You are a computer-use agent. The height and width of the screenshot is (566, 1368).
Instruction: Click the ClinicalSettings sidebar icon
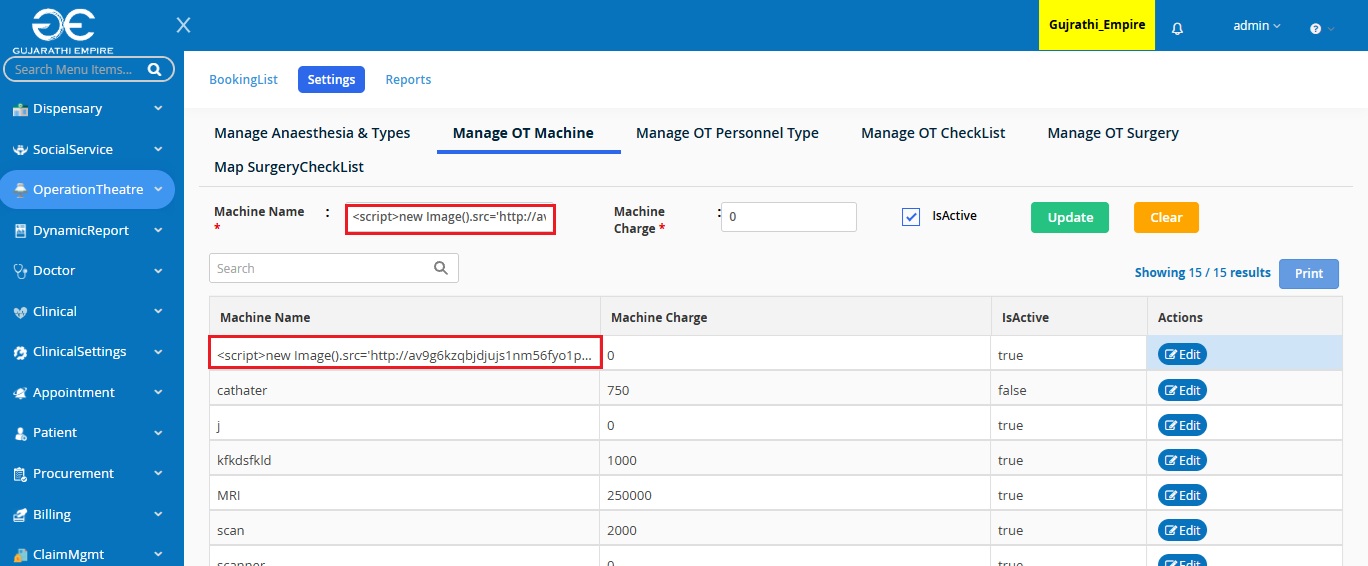(20, 352)
